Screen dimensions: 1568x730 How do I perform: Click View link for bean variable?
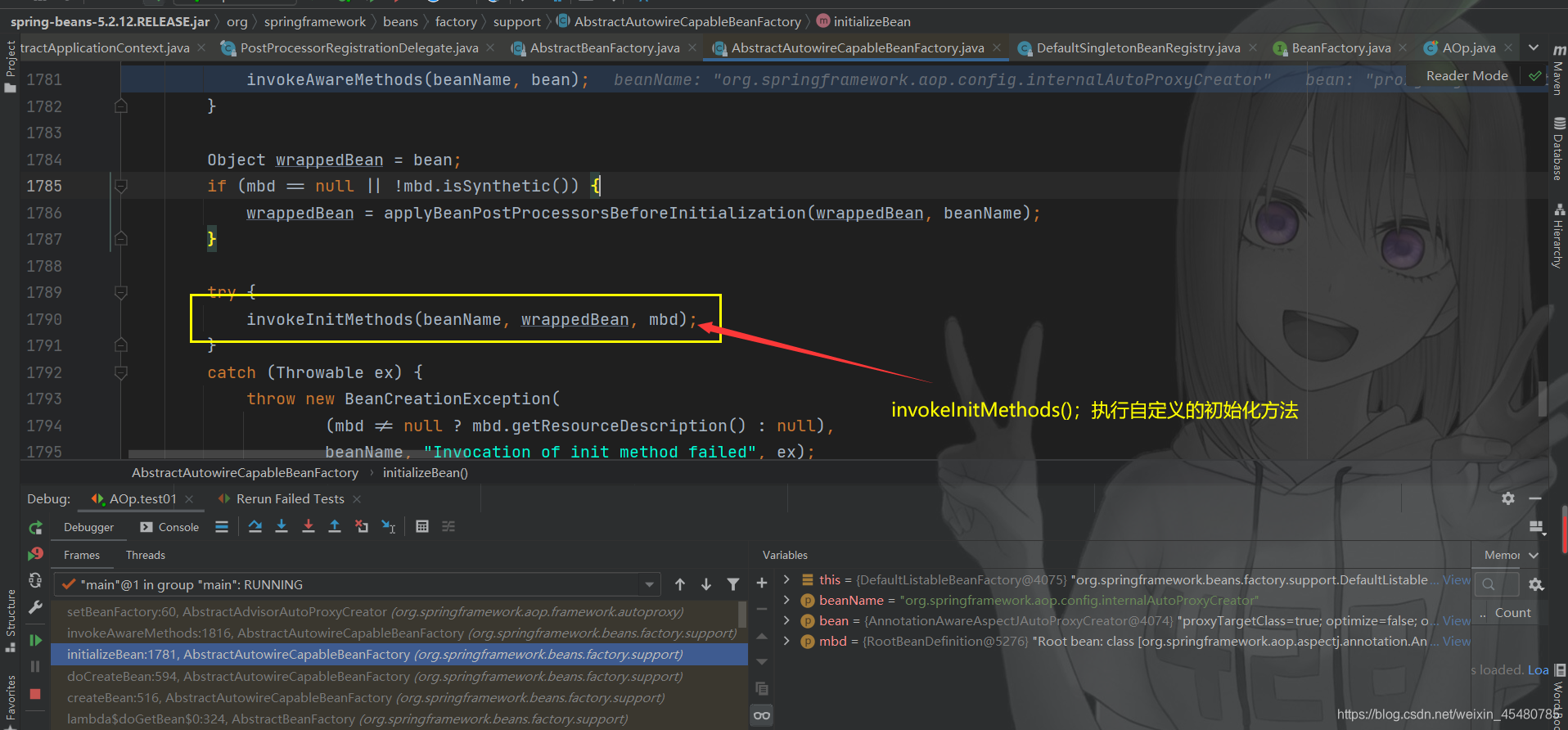pos(1456,620)
